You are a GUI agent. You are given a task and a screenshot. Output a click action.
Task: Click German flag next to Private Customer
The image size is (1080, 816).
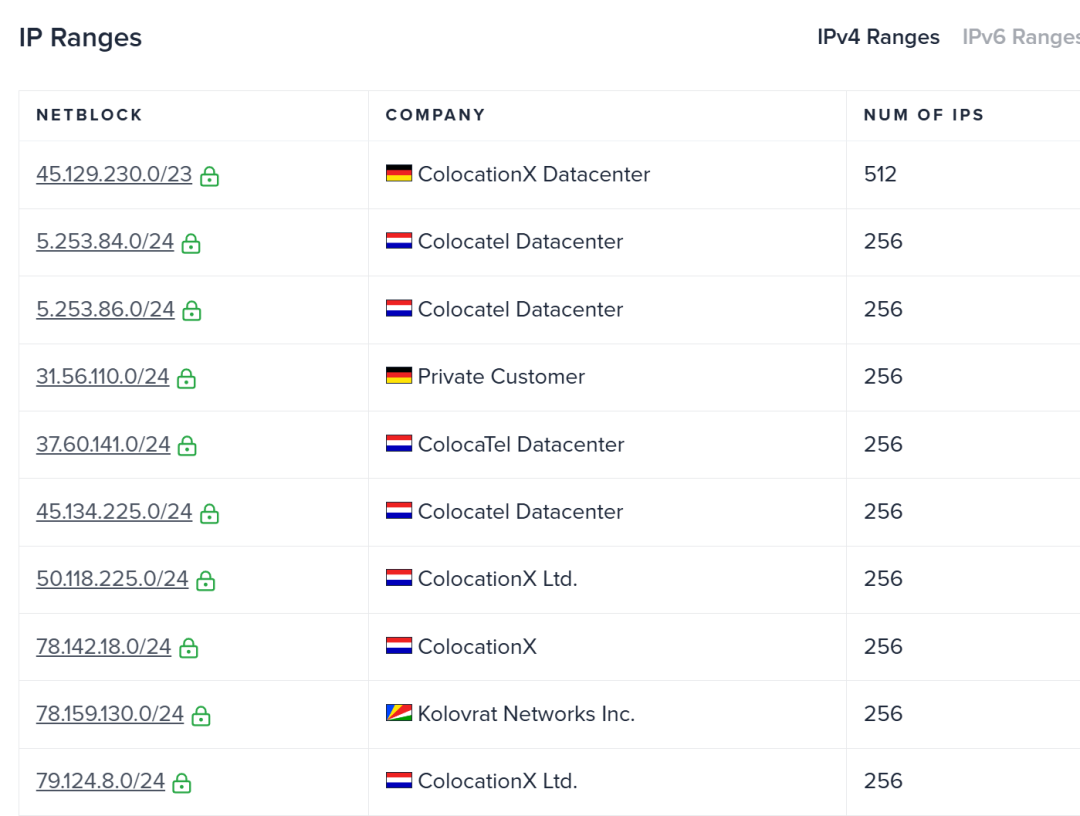click(399, 376)
